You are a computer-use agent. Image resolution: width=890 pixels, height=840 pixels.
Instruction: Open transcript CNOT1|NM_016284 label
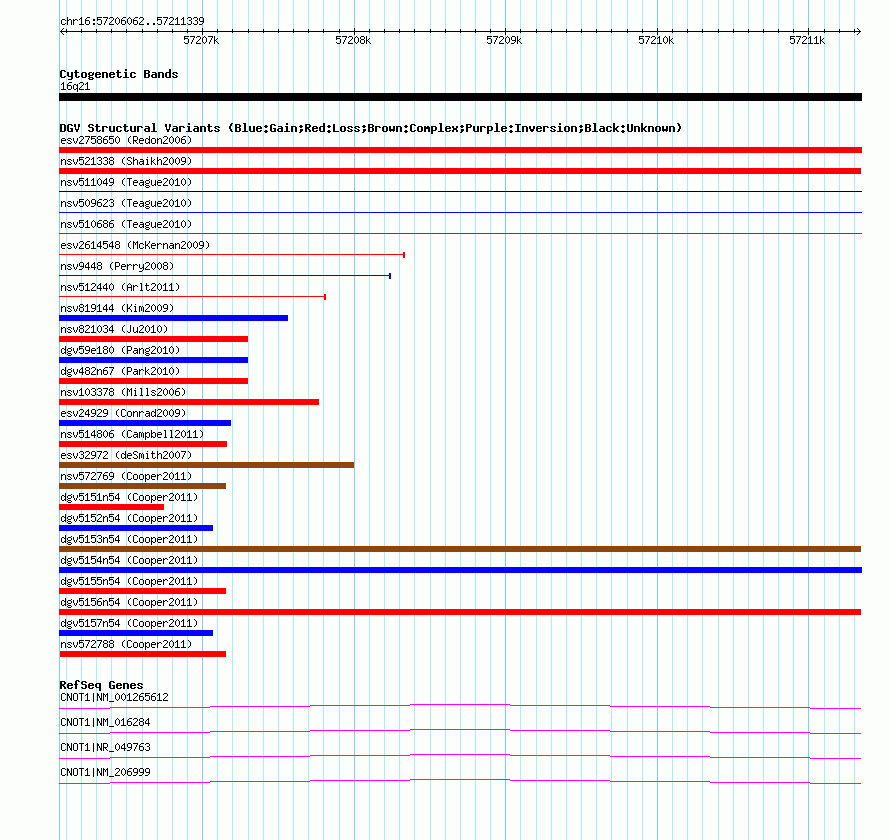pyautogui.click(x=105, y=723)
